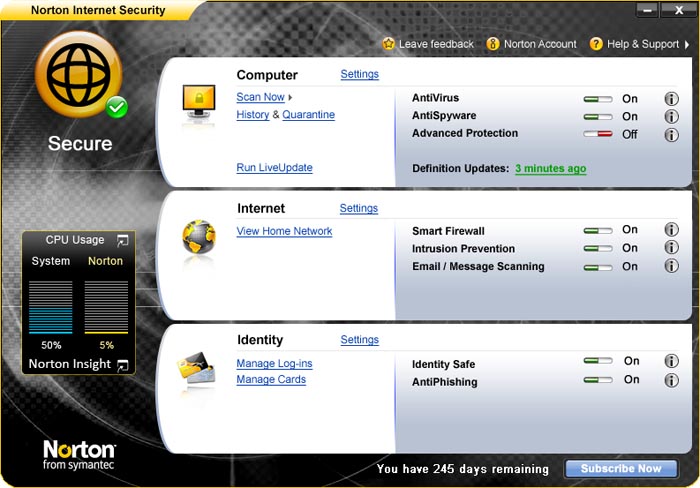The image size is (700, 488).
Task: Expand the Help & Support menu arrow
Action: (687, 45)
